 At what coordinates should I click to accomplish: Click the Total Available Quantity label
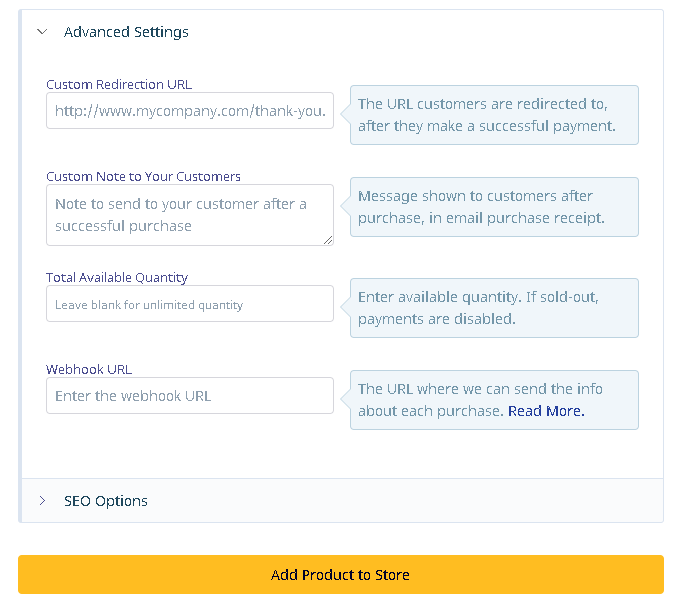click(x=117, y=277)
